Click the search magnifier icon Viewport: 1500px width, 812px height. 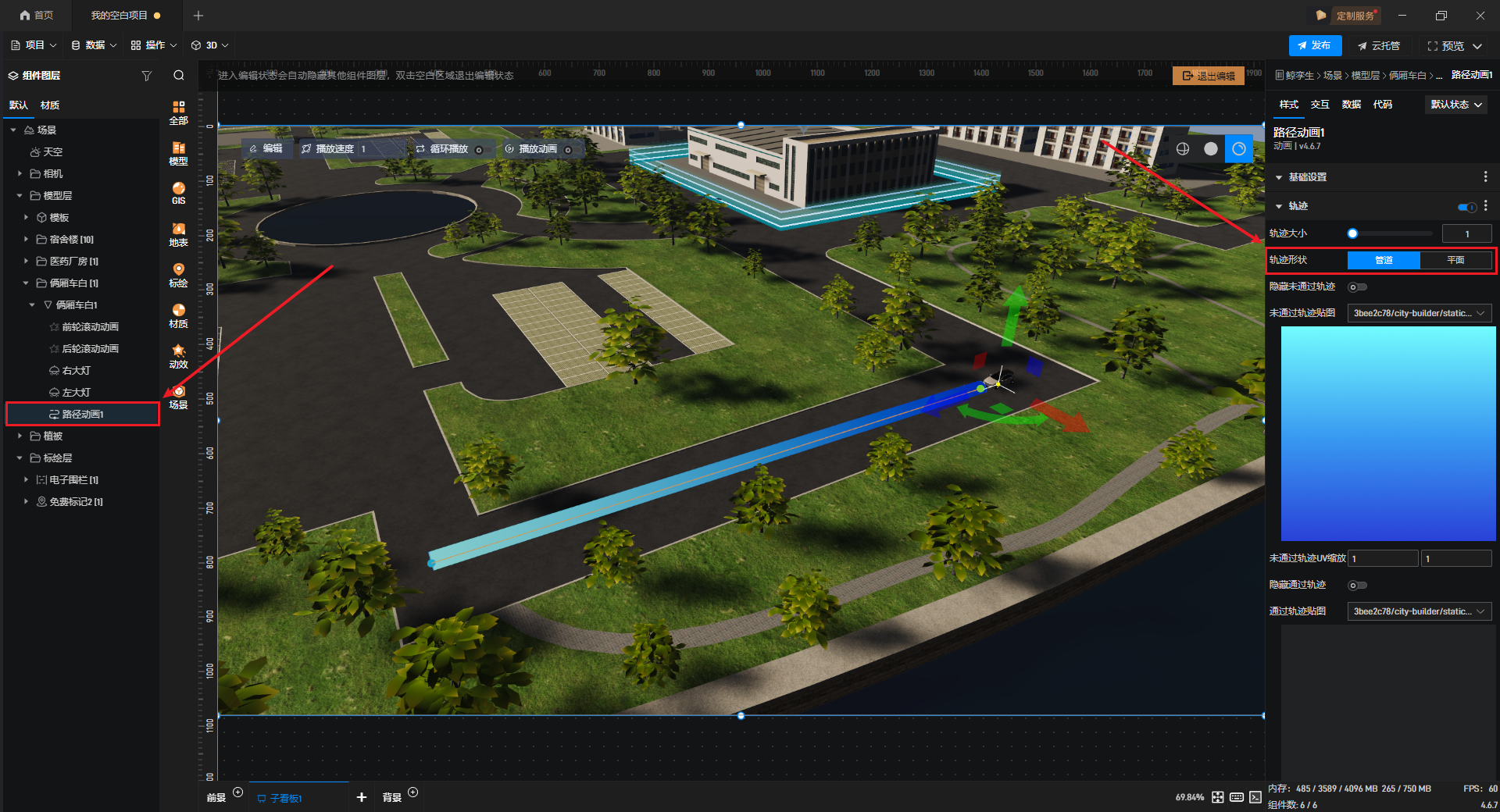(x=179, y=75)
